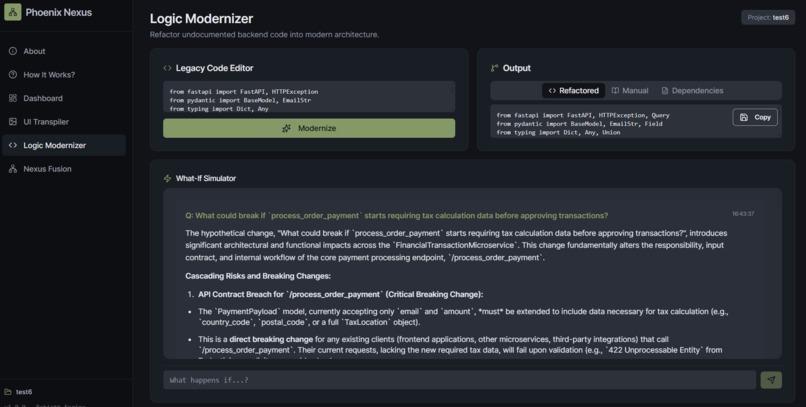Click the test6 project name in sidebar footer
806x407 pixels.
[24, 392]
